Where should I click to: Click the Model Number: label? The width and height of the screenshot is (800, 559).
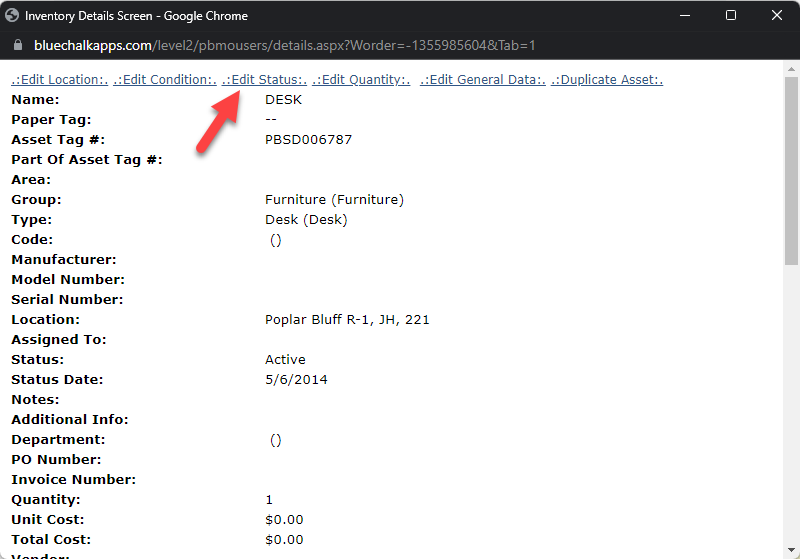[68, 280]
